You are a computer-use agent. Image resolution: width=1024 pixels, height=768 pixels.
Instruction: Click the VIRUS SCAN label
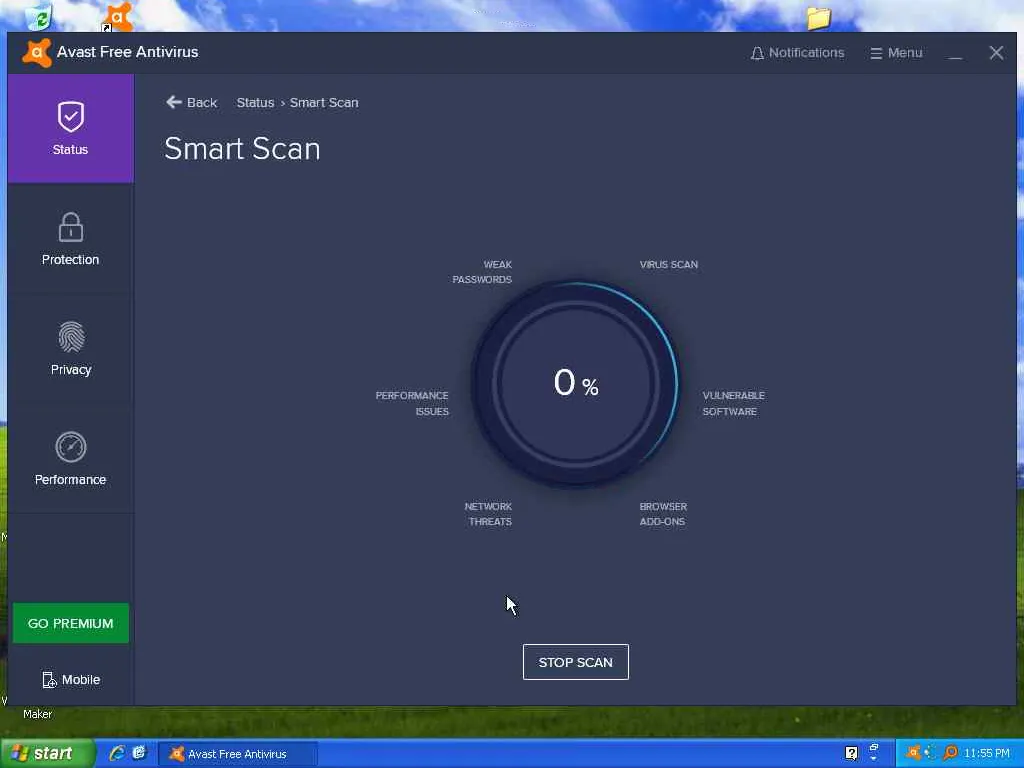pyautogui.click(x=669, y=264)
